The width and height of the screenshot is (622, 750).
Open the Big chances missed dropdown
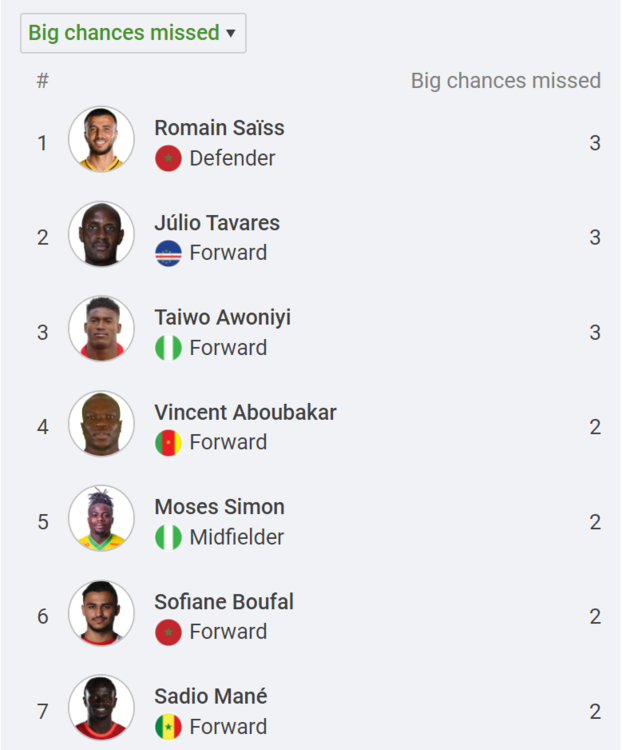click(x=133, y=33)
